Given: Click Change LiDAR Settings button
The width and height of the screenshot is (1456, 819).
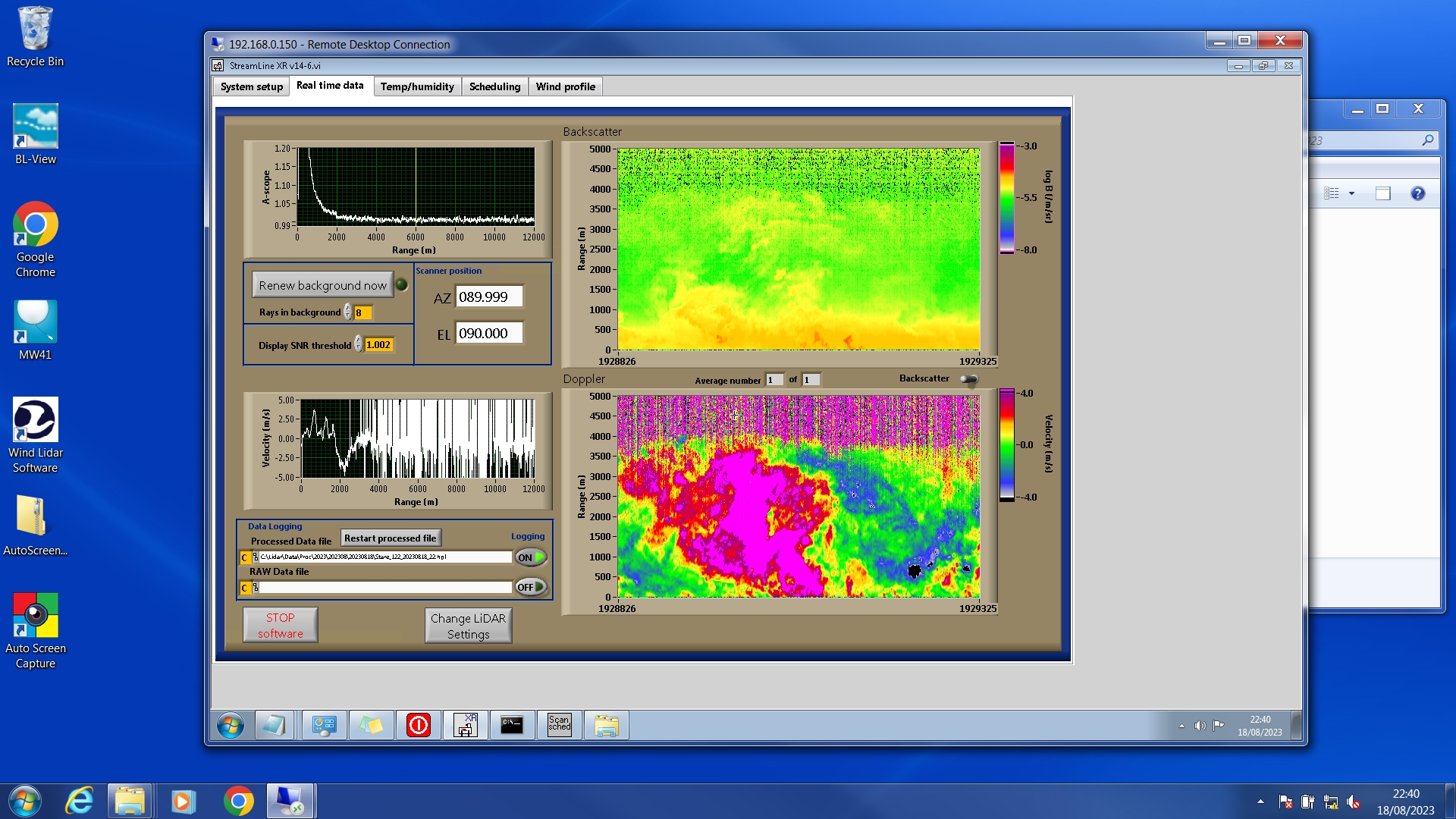Looking at the screenshot, I should [x=468, y=626].
